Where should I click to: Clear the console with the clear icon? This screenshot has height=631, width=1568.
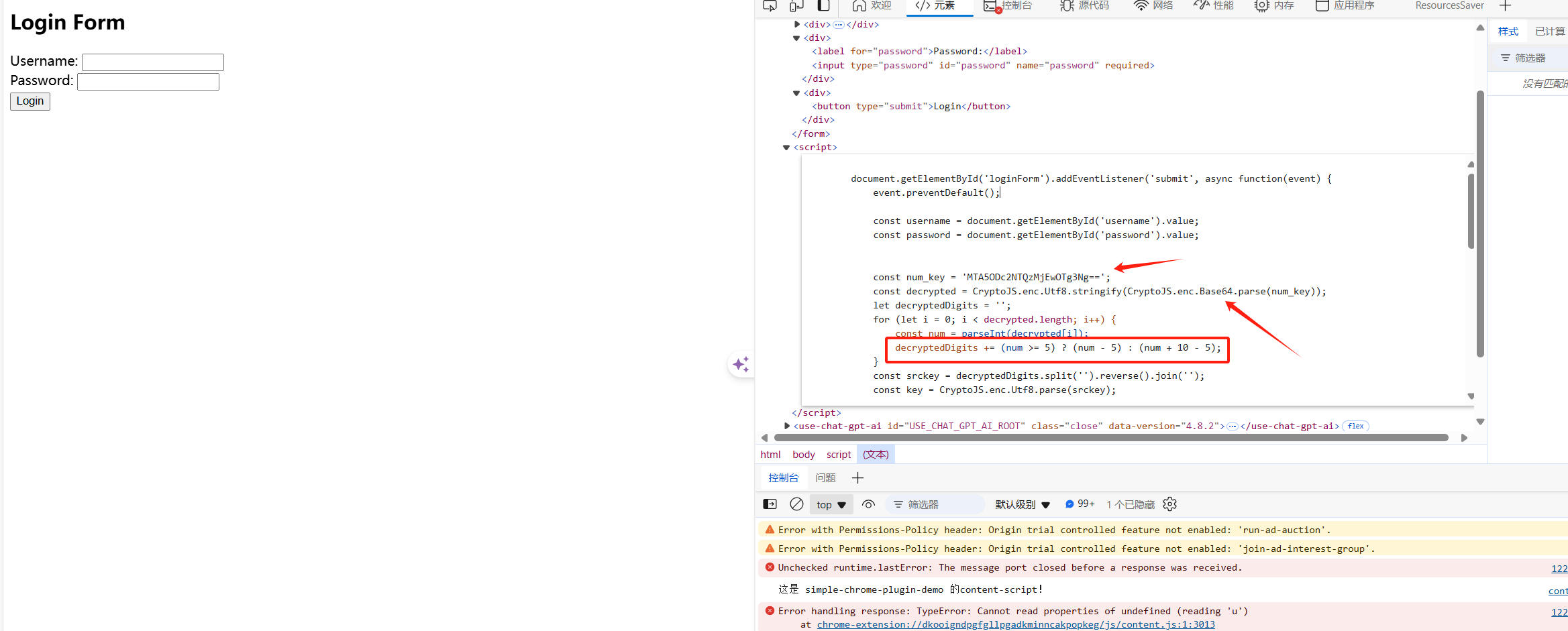[x=796, y=504]
